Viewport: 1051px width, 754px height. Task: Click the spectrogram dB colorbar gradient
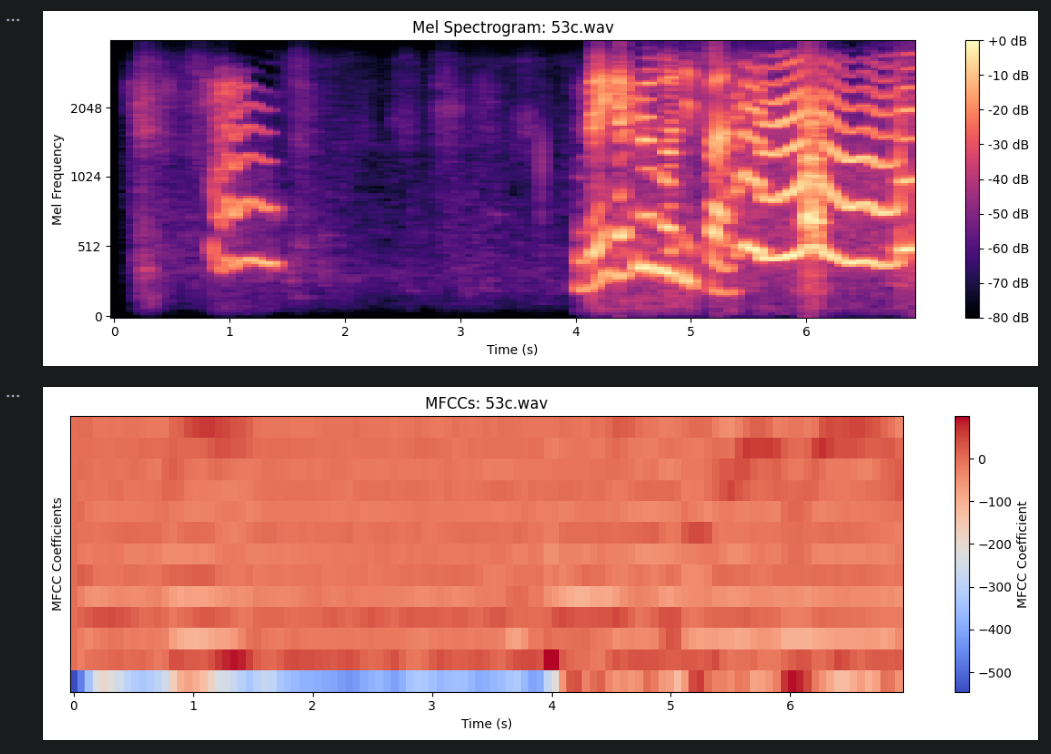[973, 179]
